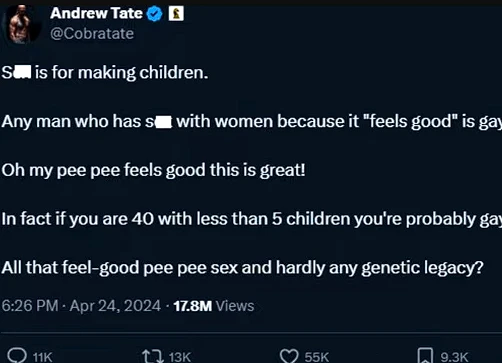Open the profile picture avatar

[x=22, y=24]
